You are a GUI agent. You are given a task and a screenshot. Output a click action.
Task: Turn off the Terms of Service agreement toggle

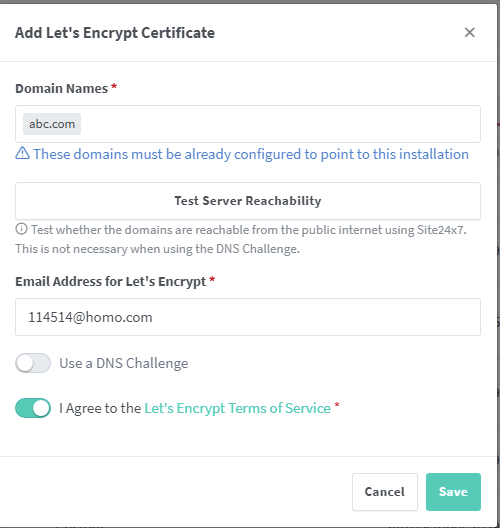[x=33, y=408]
